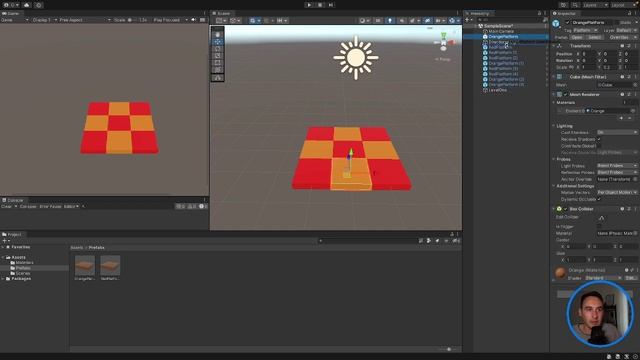The width and height of the screenshot is (640, 360).
Task: Open the Motion Vectors dropdown
Action: [x=617, y=192]
